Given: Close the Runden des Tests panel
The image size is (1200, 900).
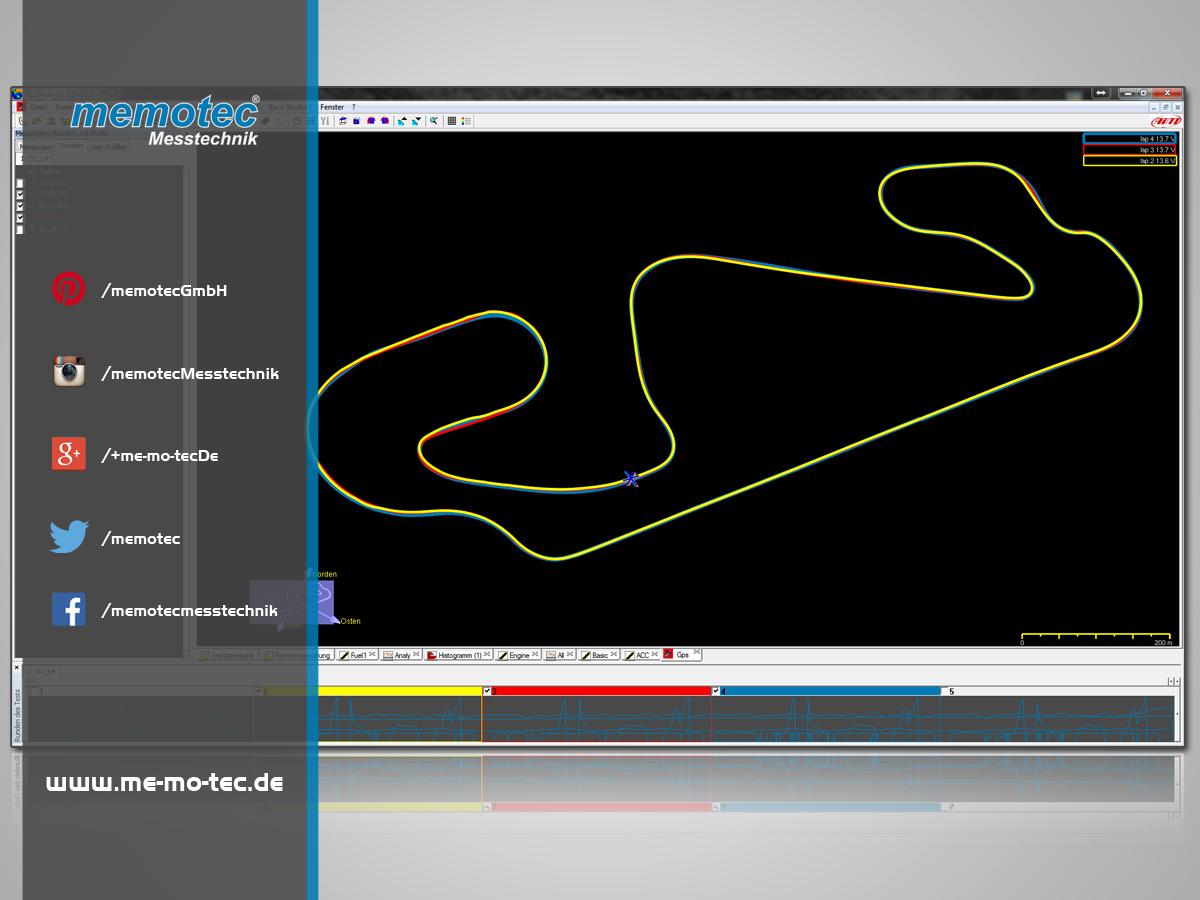Looking at the screenshot, I should pos(17,667).
